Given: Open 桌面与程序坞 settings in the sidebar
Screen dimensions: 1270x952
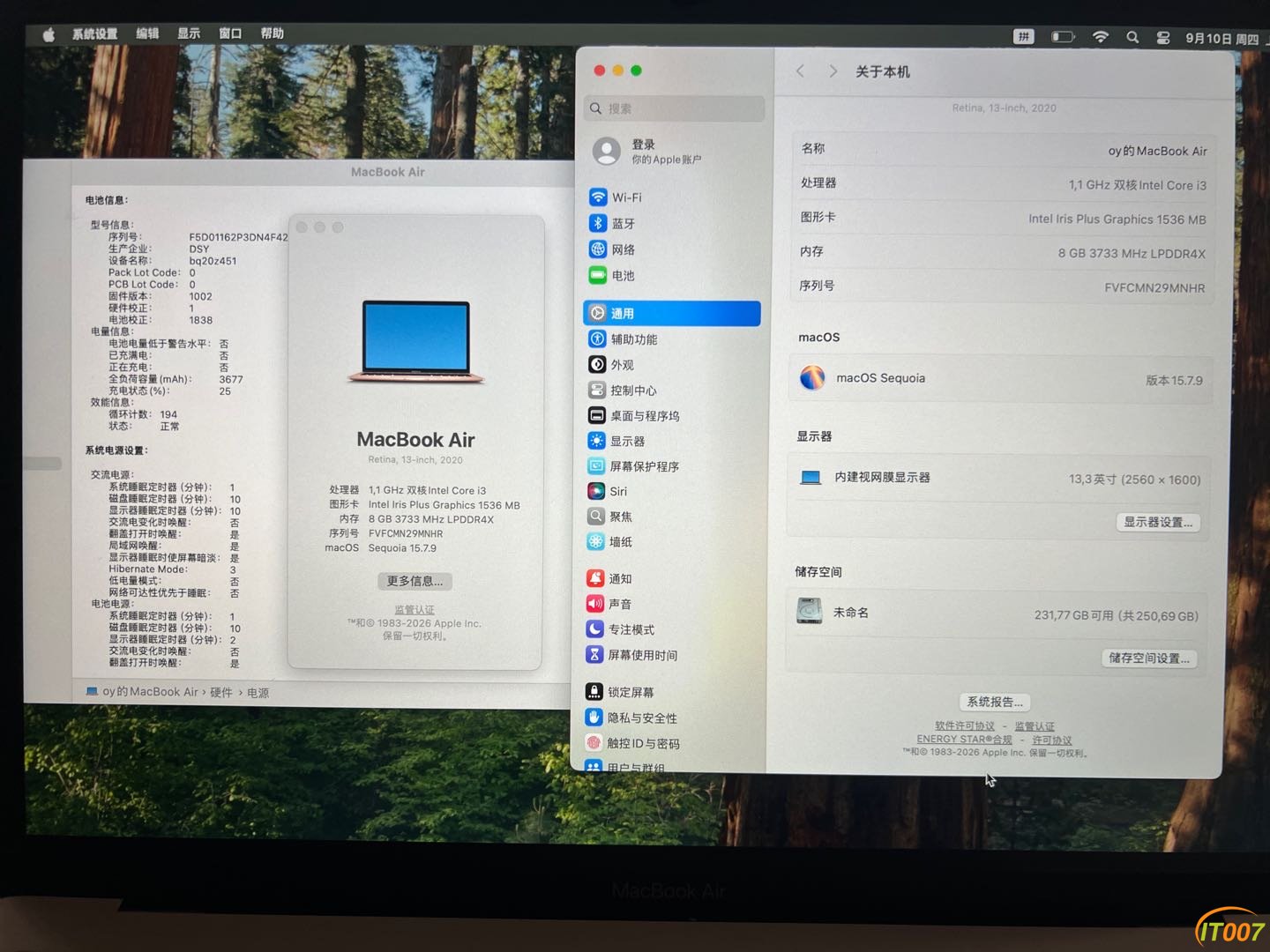Looking at the screenshot, I should (672, 416).
